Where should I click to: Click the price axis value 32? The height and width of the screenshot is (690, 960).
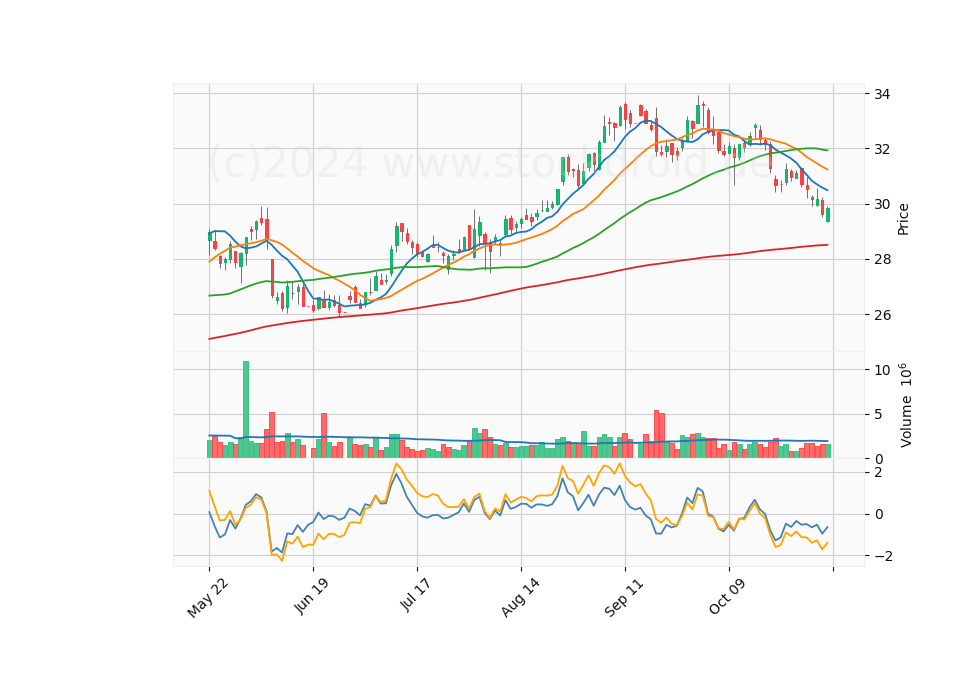pyautogui.click(x=882, y=149)
